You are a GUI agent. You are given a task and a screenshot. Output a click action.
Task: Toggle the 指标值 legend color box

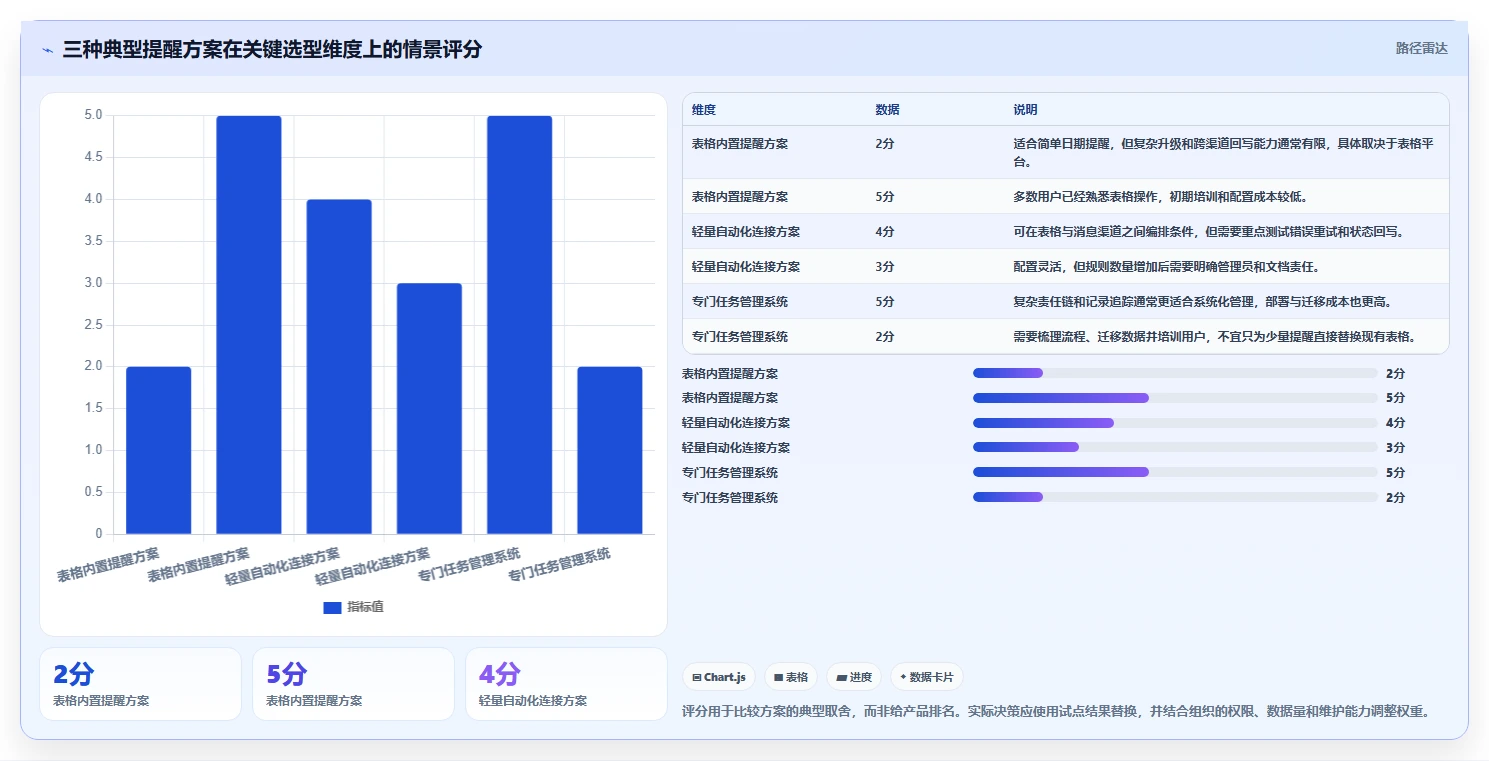[332, 607]
